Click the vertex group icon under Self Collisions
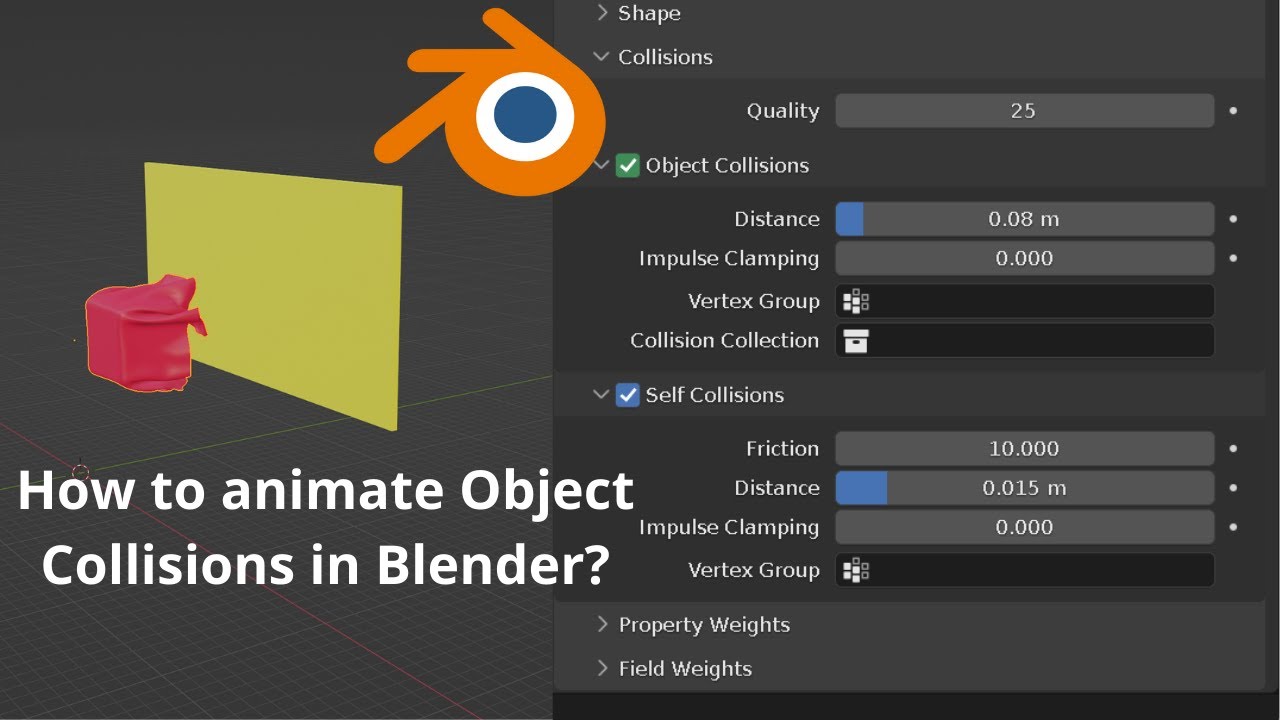This screenshot has width=1280, height=720. coord(856,570)
